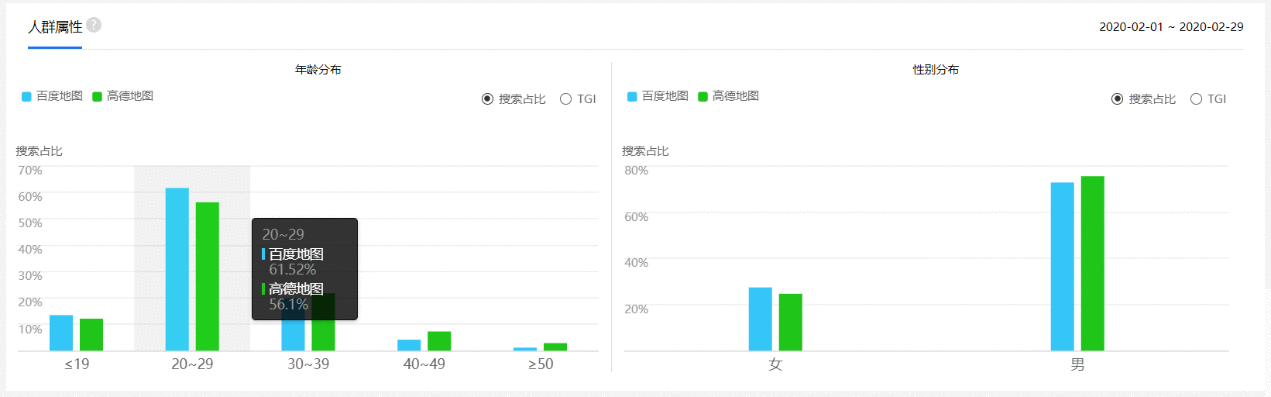Click the green 高德地图 bar for ≥50

555,347
